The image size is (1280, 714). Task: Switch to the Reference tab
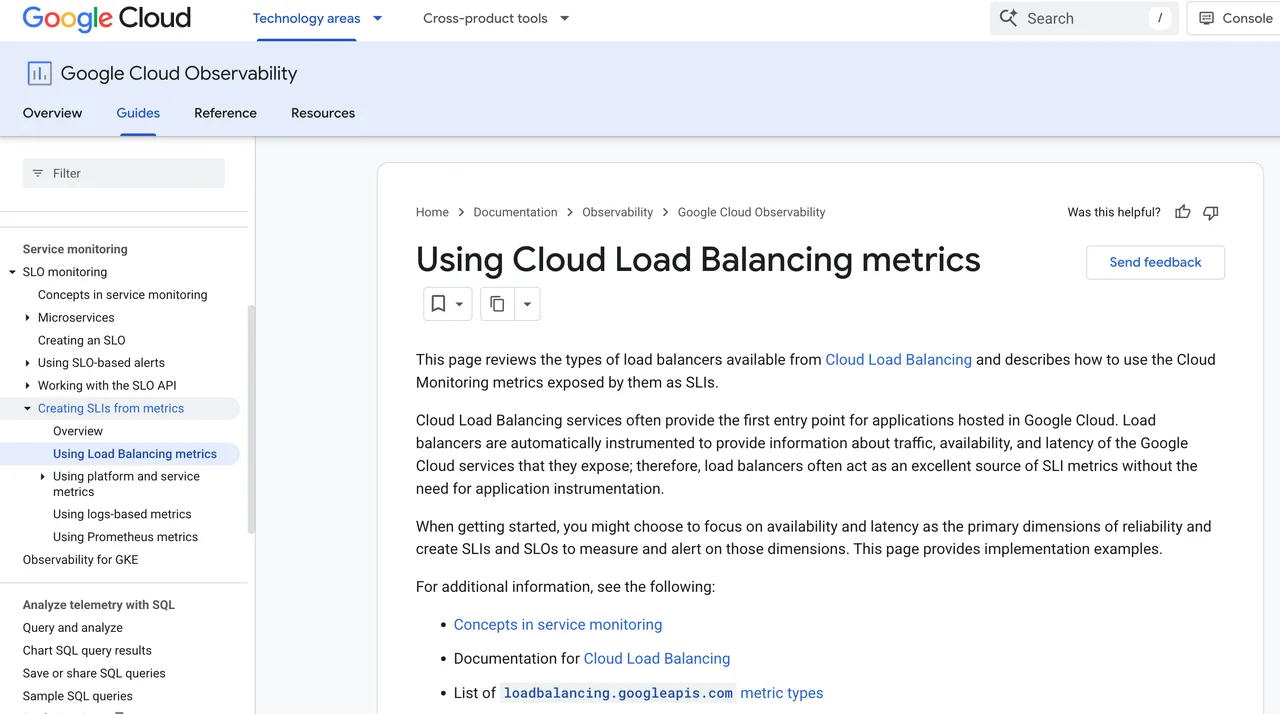pos(225,113)
